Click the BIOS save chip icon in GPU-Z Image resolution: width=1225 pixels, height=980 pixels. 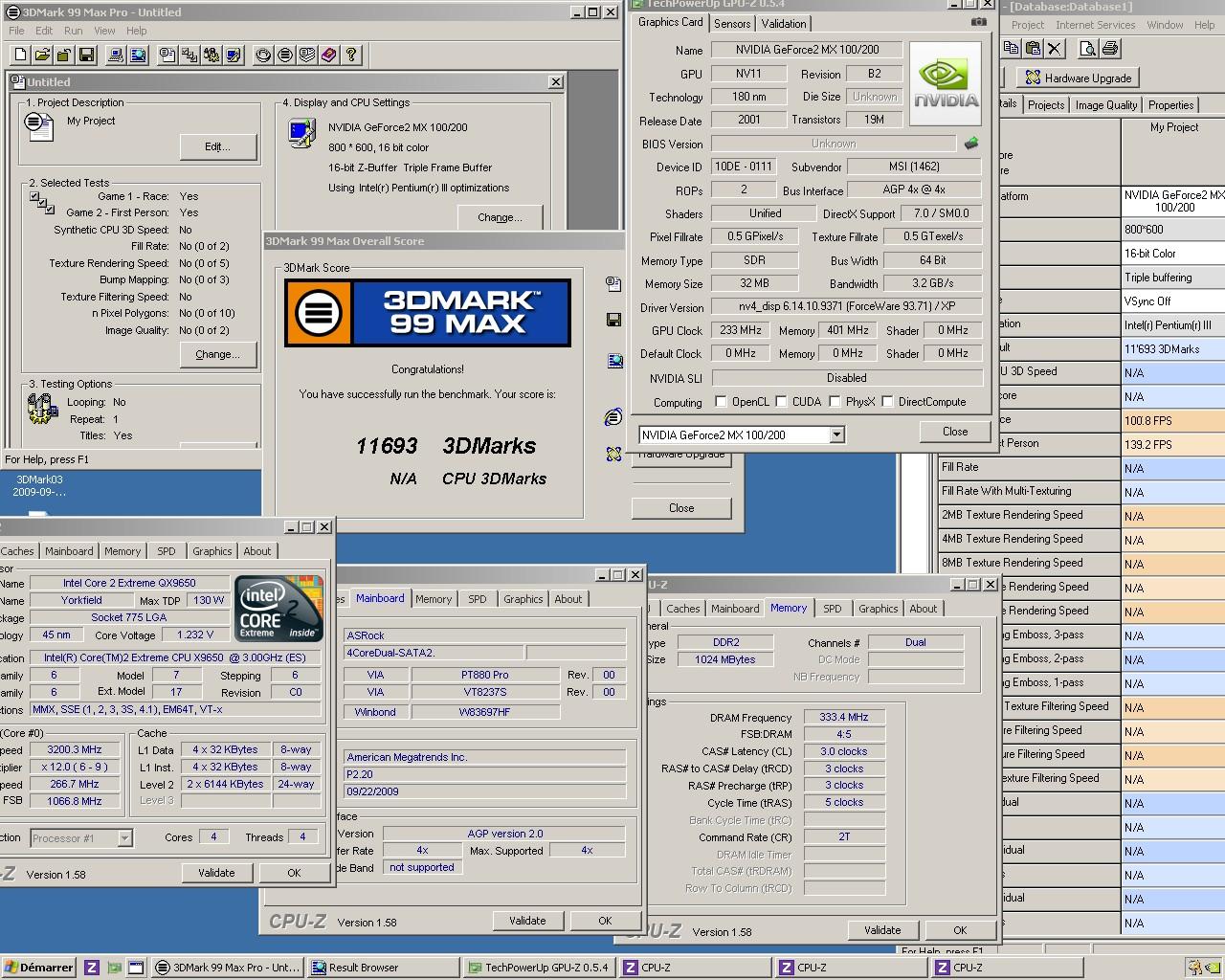(971, 144)
